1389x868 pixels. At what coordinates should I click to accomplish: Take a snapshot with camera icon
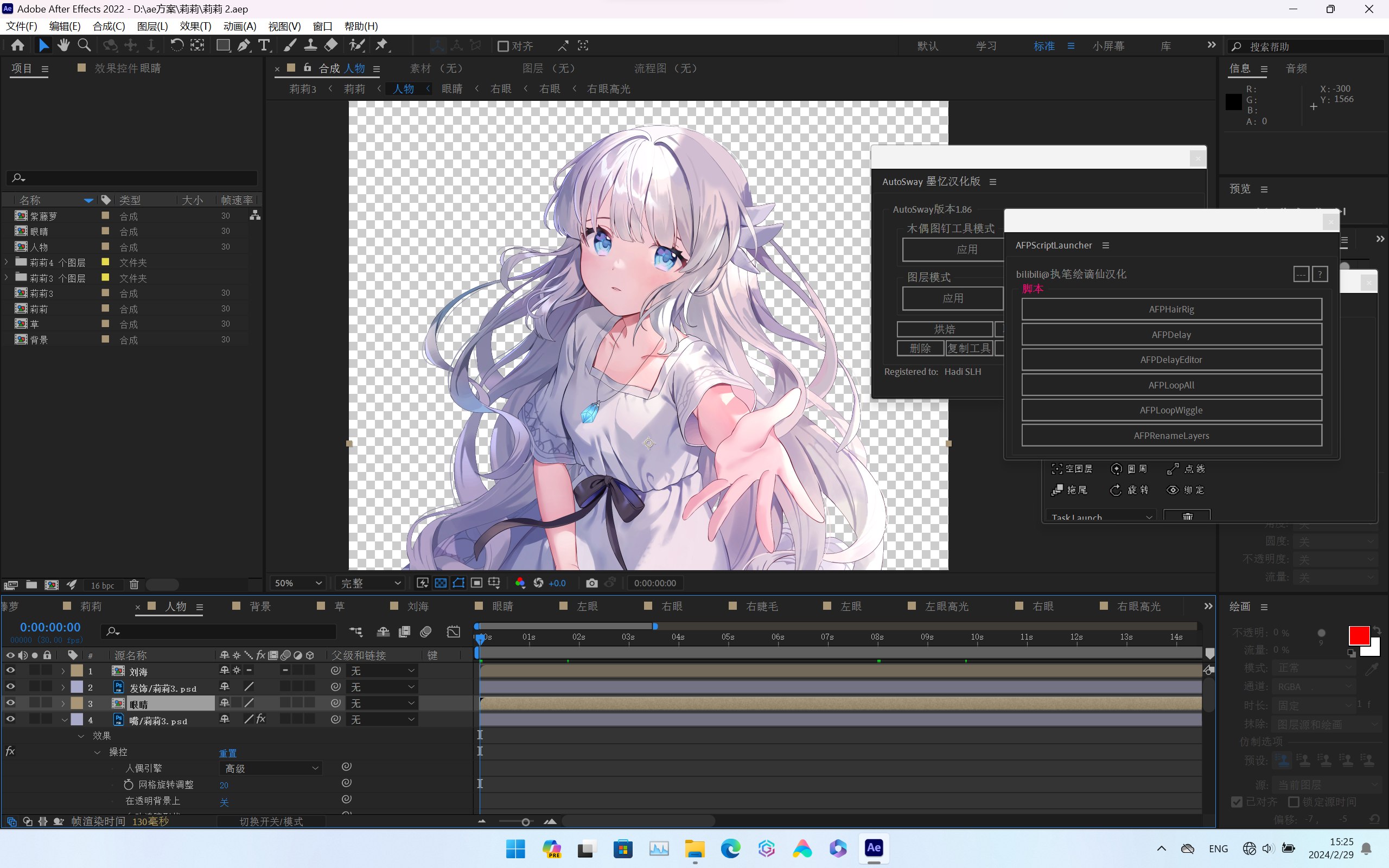(x=592, y=583)
